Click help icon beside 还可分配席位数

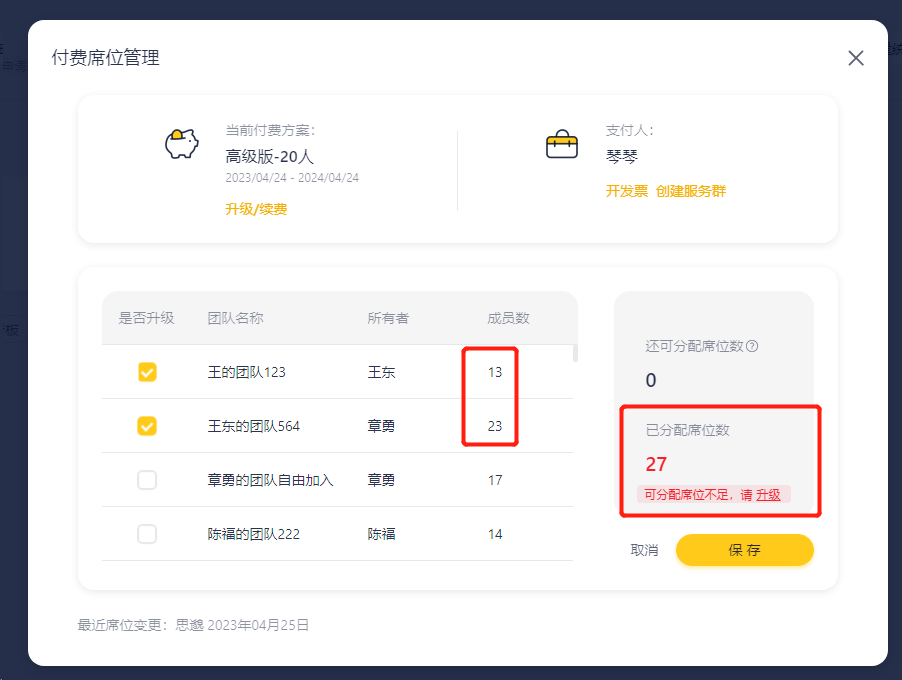click(752, 346)
